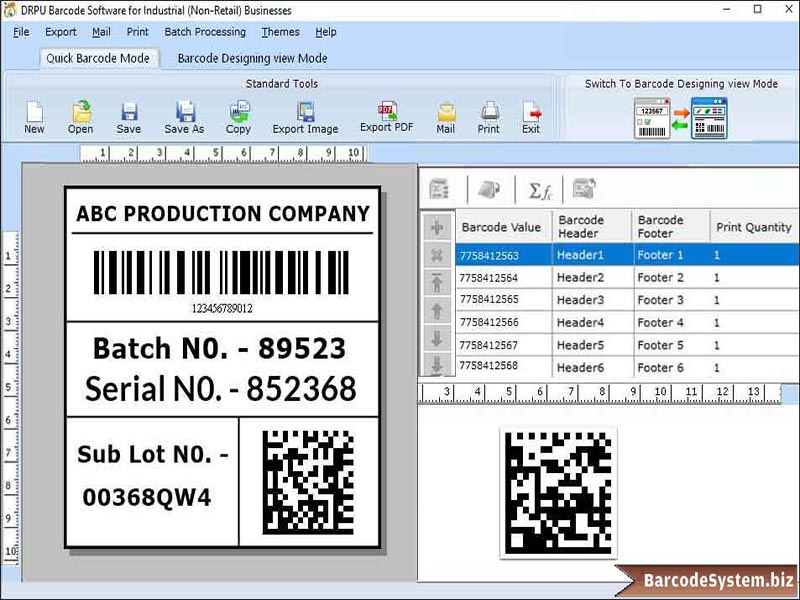The width and height of the screenshot is (800, 600).
Task: Click the Exit button
Action: (530, 114)
